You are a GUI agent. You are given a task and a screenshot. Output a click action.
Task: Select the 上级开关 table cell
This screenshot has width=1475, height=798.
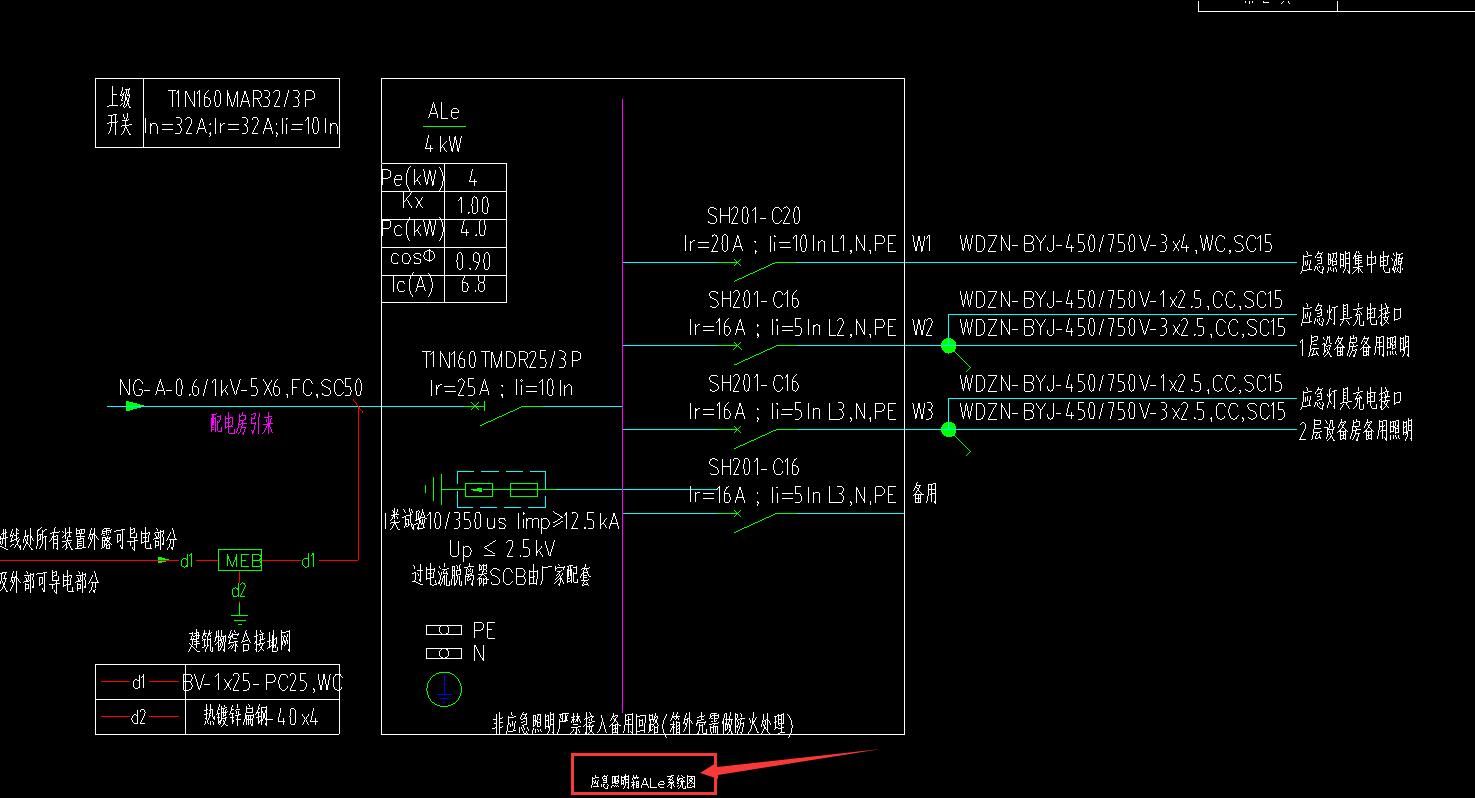[x=119, y=113]
